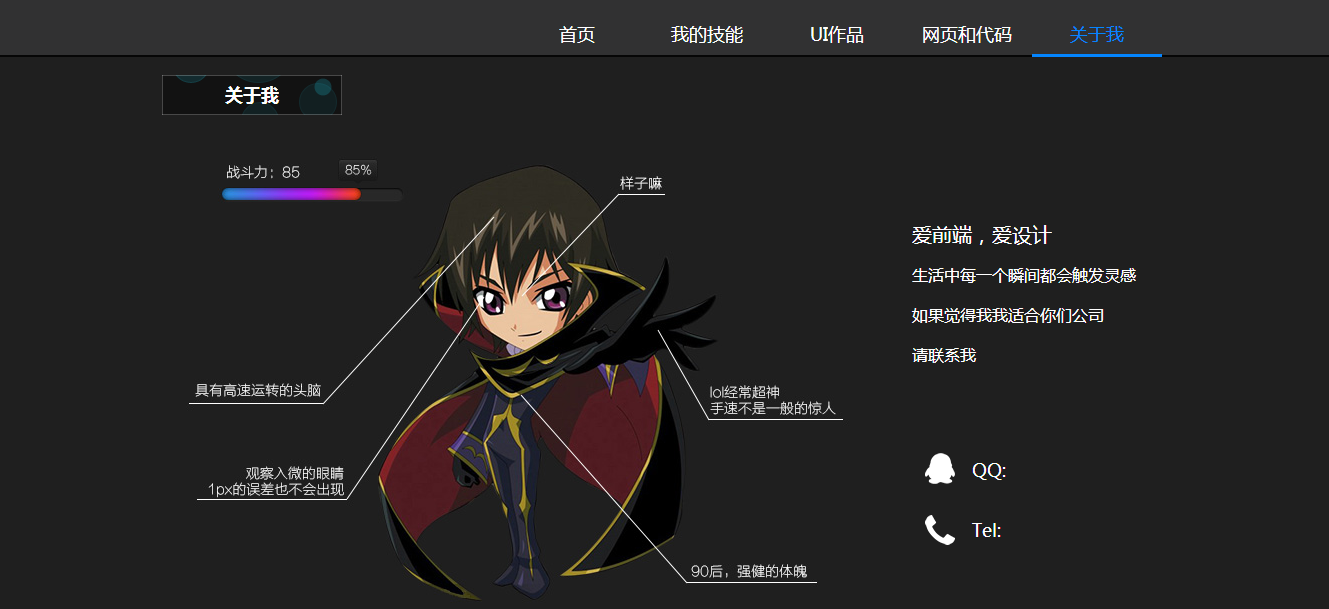The width and height of the screenshot is (1329, 609).
Task: Click the Tel: contact label
Action: coord(987,531)
